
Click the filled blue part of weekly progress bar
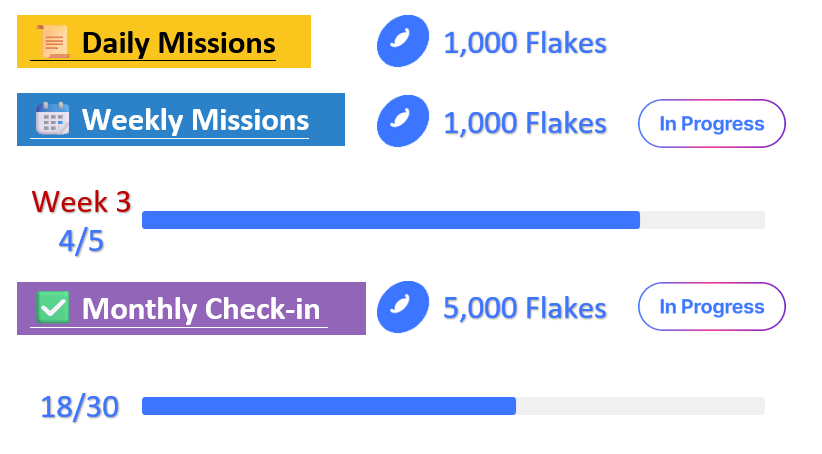pos(390,220)
